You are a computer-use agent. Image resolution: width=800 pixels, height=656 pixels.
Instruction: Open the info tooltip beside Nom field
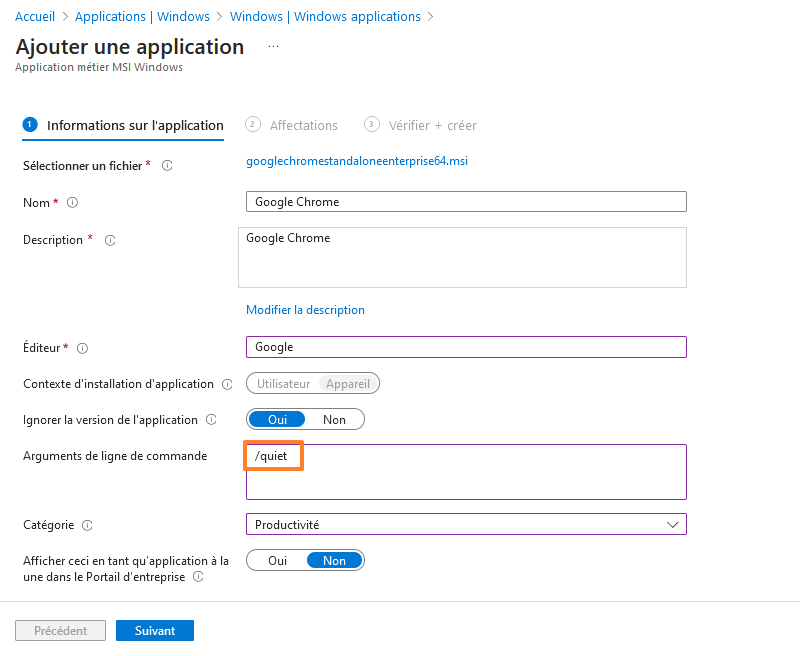click(x=71, y=202)
